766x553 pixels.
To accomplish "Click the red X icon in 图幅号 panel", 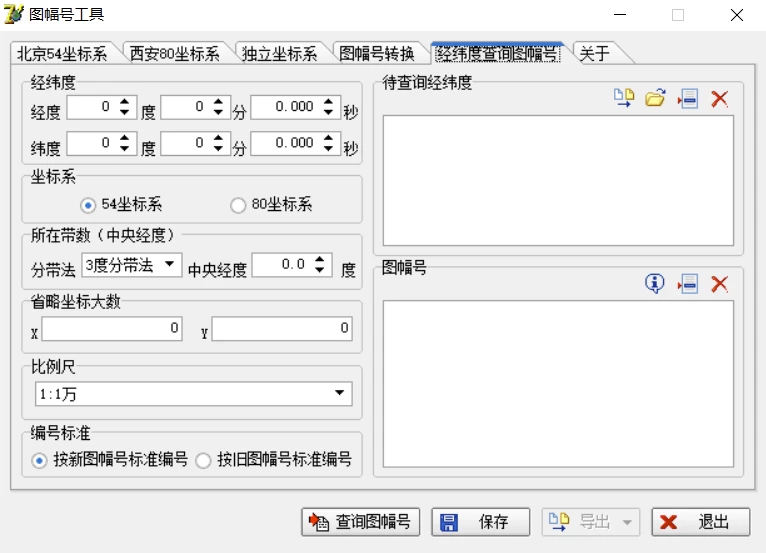I will 719,284.
